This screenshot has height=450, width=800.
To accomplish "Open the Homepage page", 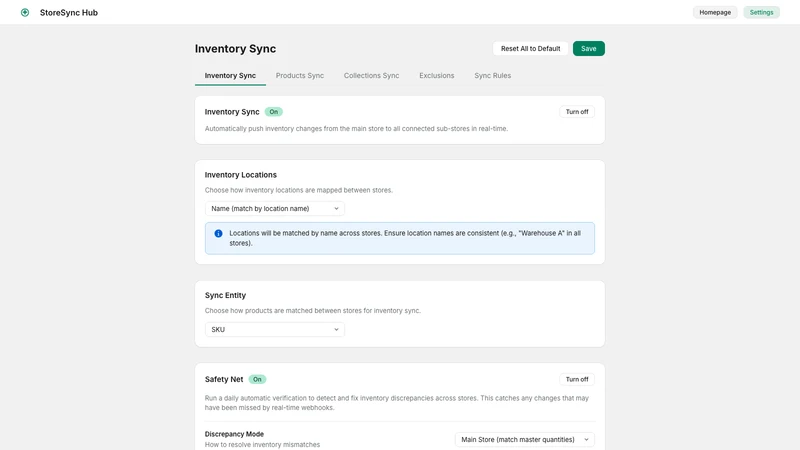I will point(715,12).
